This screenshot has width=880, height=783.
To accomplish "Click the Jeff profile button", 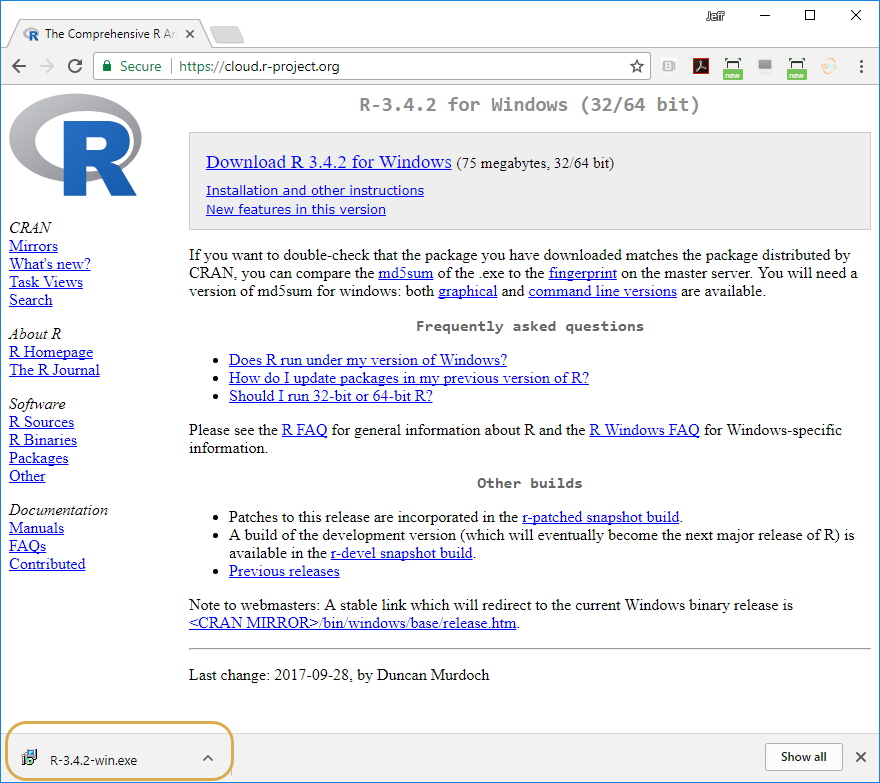I will coord(713,16).
